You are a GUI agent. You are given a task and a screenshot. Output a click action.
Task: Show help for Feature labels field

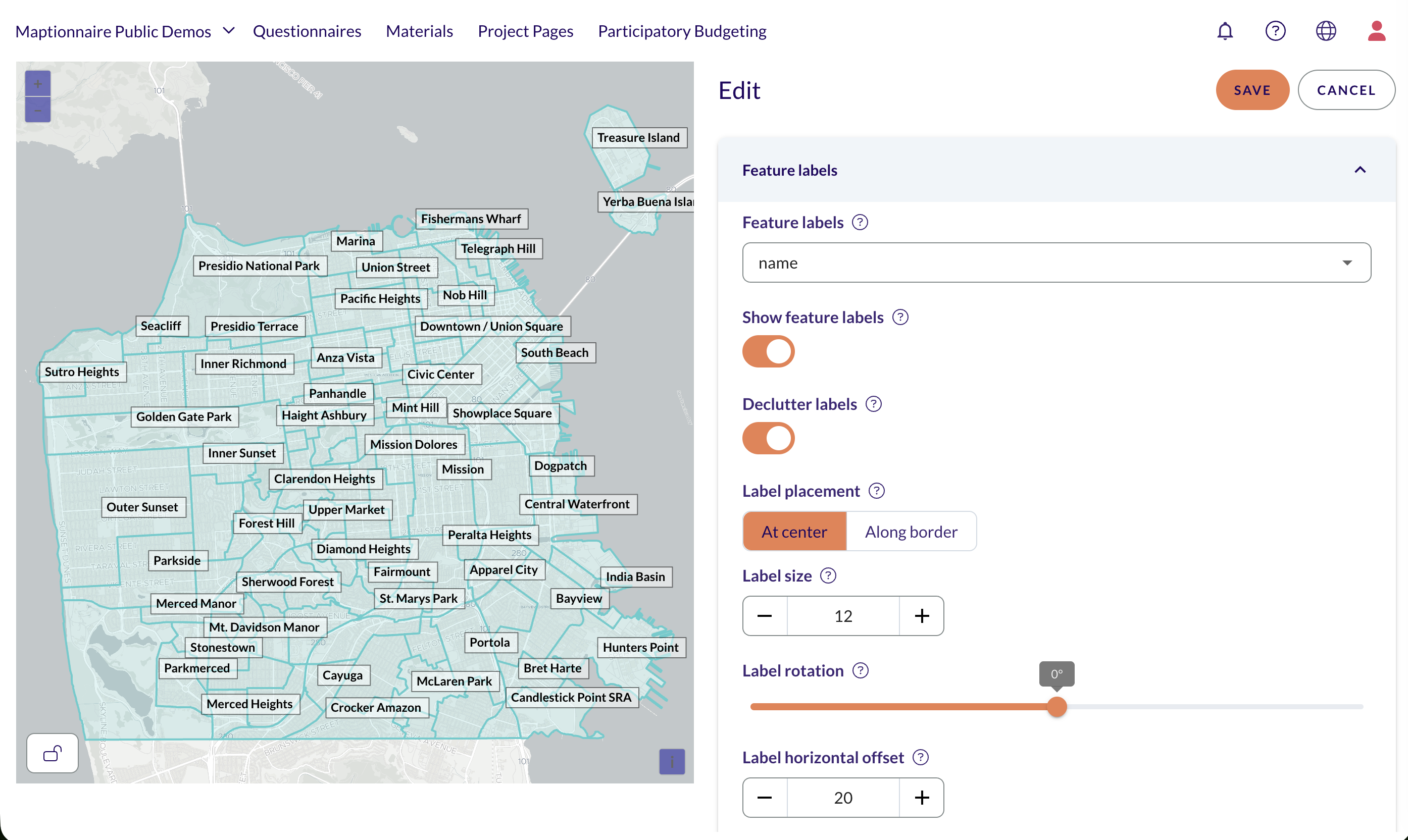click(860, 223)
